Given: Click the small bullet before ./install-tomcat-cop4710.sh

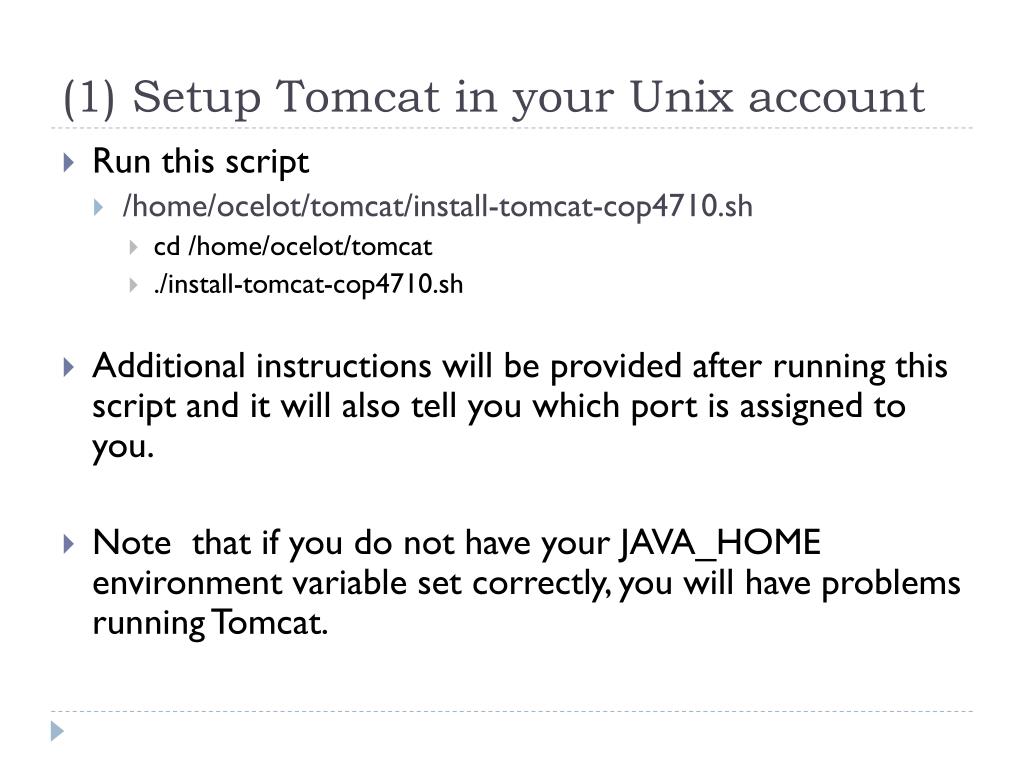Looking at the screenshot, I should (133, 285).
